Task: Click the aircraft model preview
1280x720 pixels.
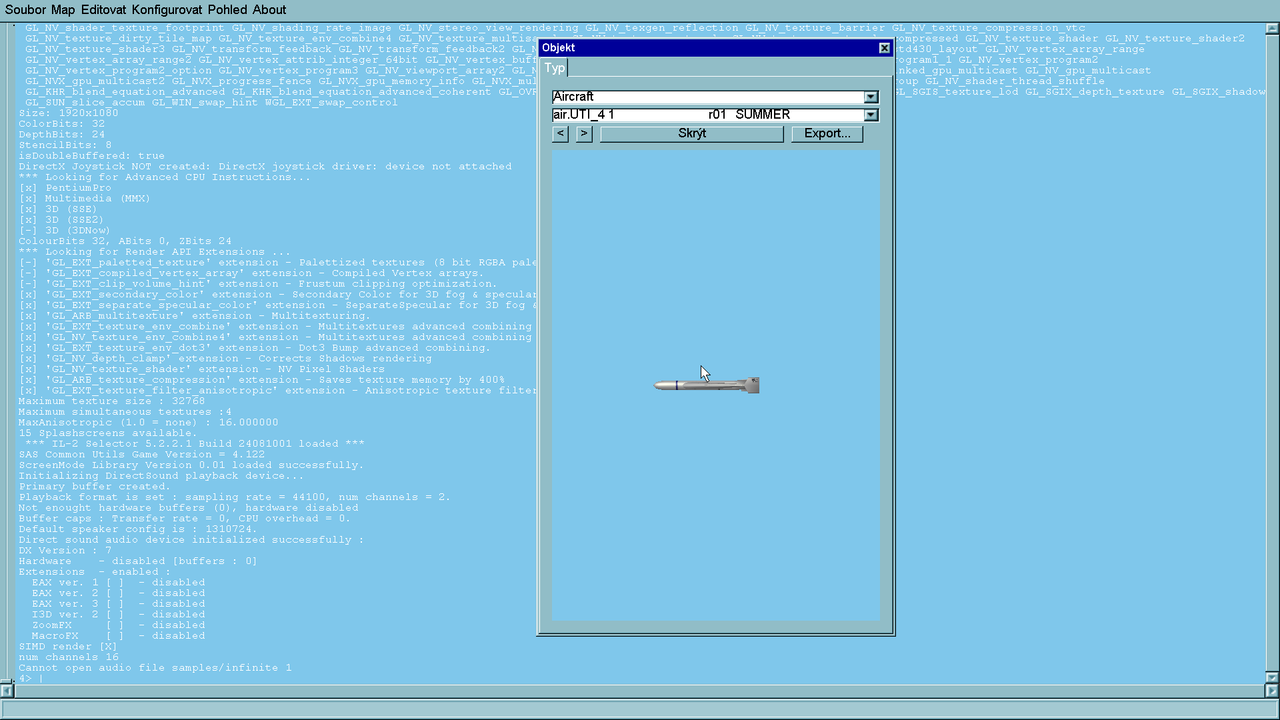Action: click(707, 385)
